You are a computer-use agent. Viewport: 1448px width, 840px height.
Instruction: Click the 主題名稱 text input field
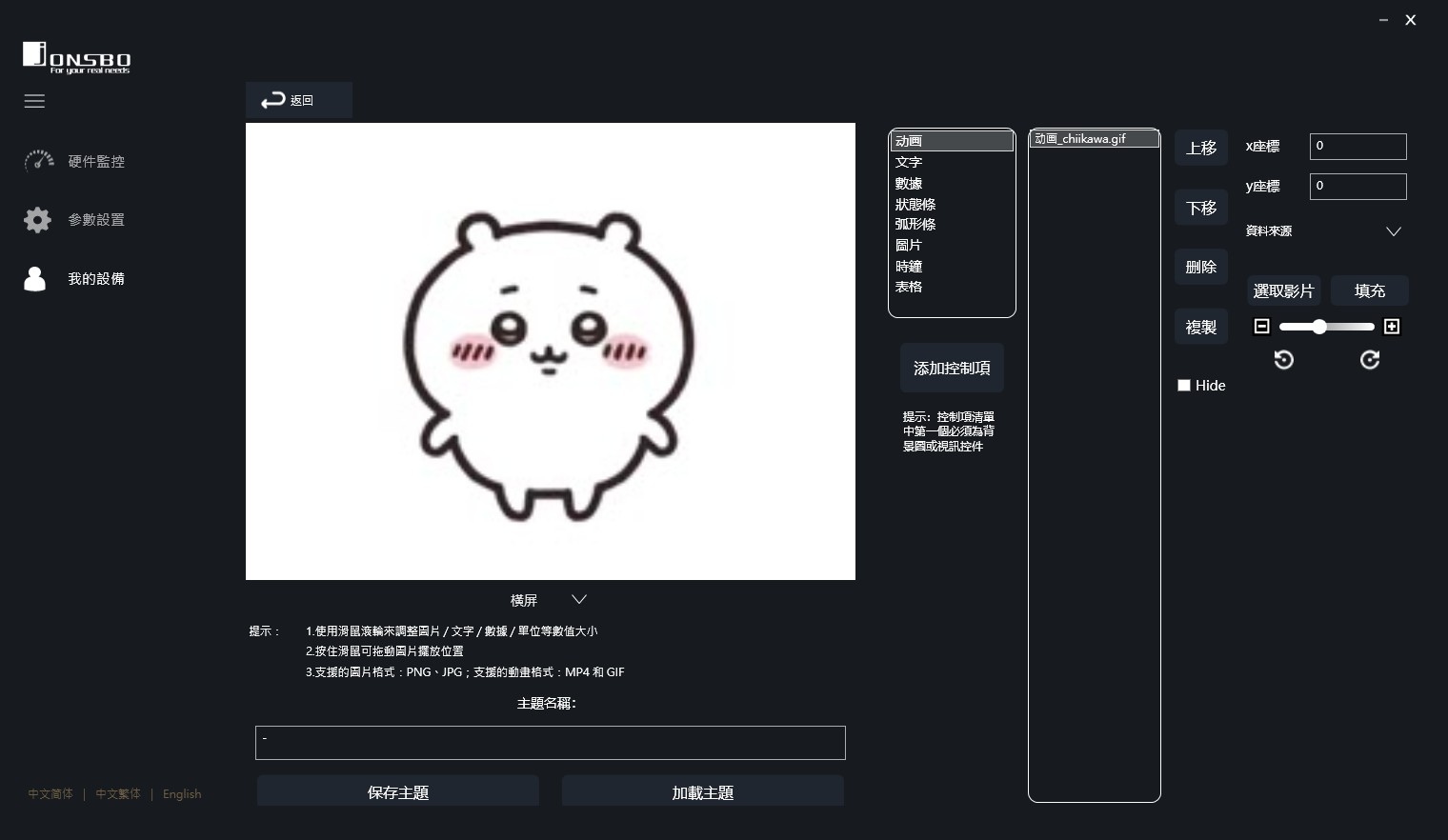pos(550,743)
